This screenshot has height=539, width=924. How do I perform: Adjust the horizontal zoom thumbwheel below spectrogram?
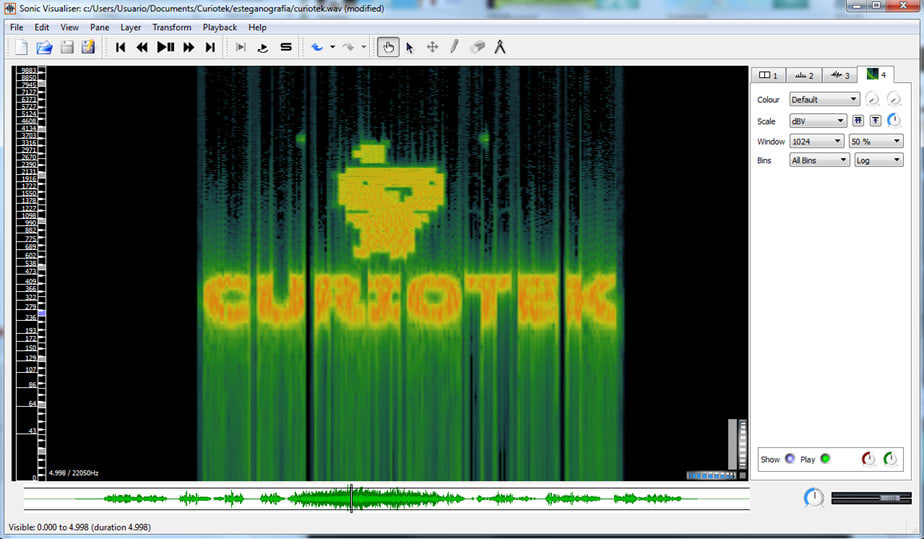712,475
